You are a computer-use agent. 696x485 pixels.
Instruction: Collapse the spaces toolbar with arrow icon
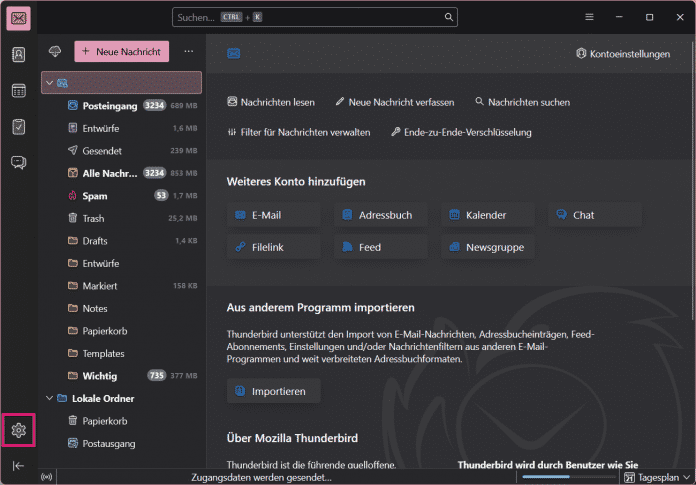click(x=19, y=466)
